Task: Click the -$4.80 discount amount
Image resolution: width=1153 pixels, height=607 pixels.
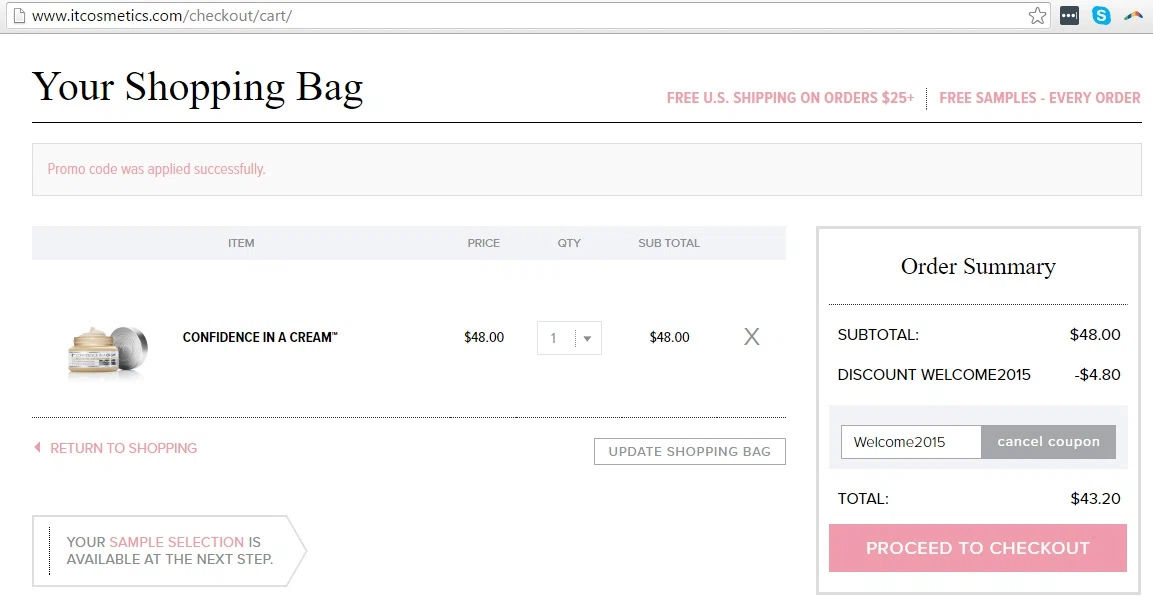Action: (x=1097, y=375)
